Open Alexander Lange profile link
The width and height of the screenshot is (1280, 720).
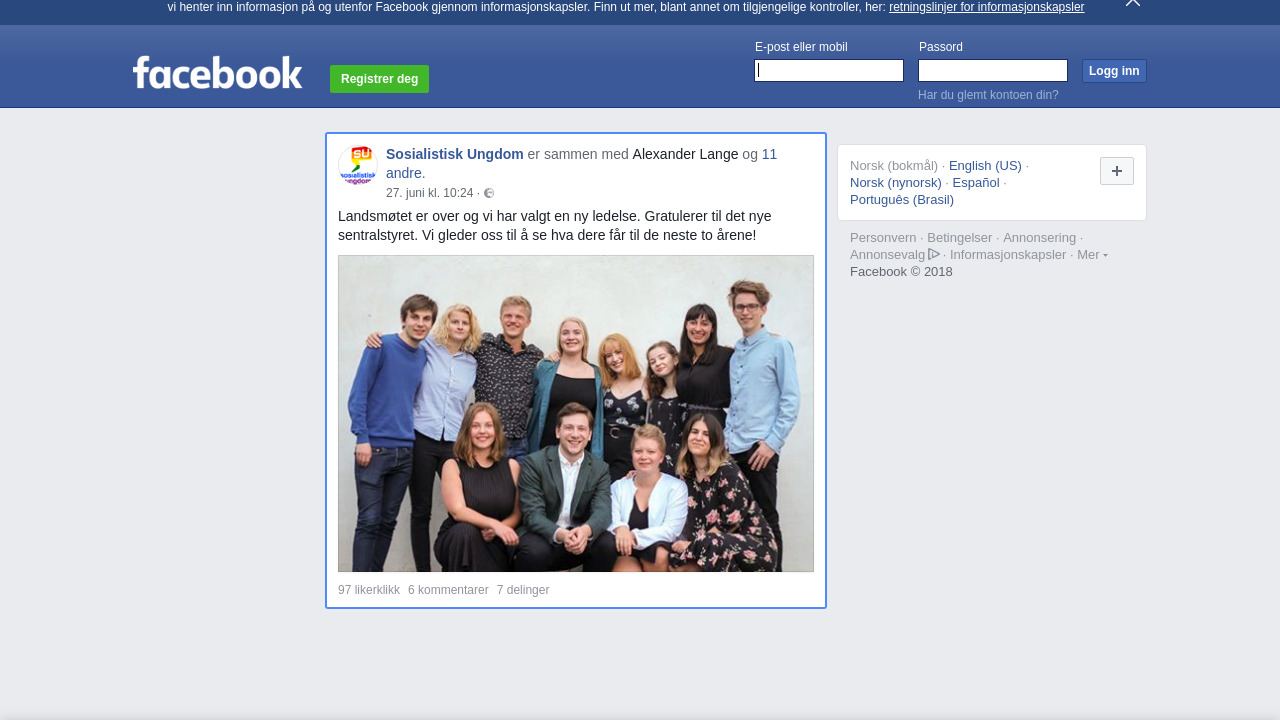point(685,154)
